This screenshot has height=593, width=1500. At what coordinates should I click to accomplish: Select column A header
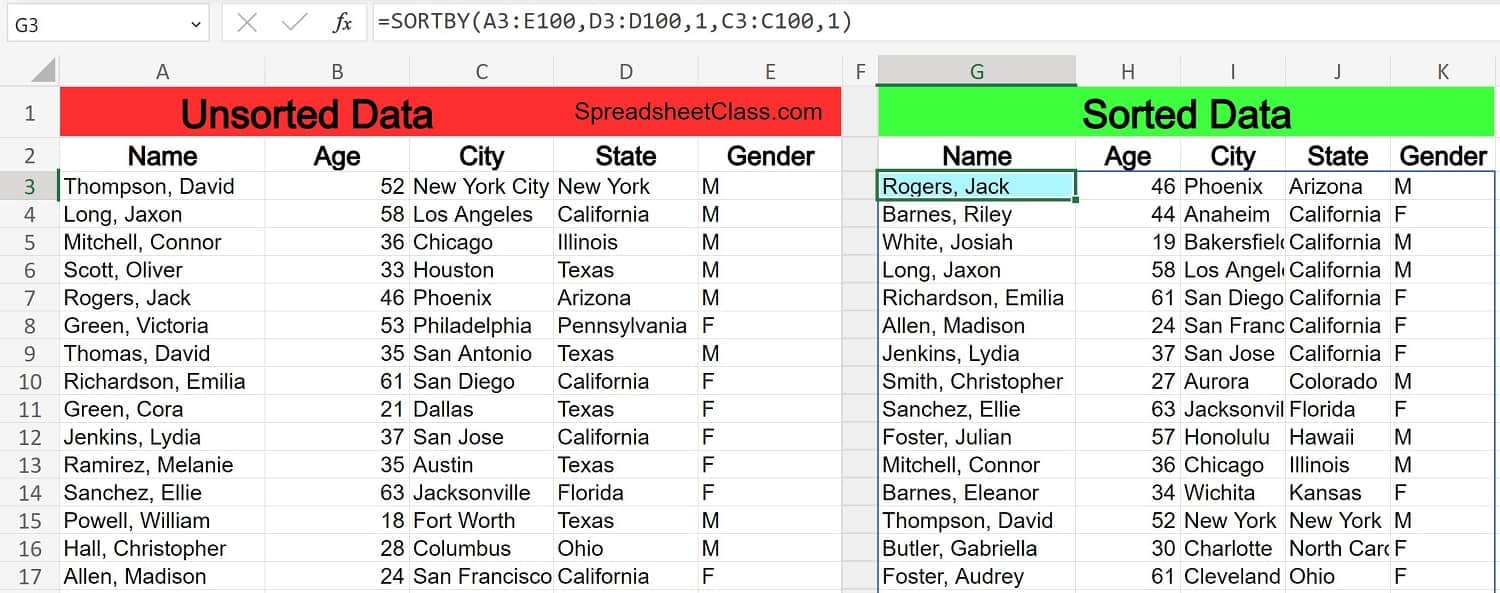pyautogui.click(x=163, y=72)
